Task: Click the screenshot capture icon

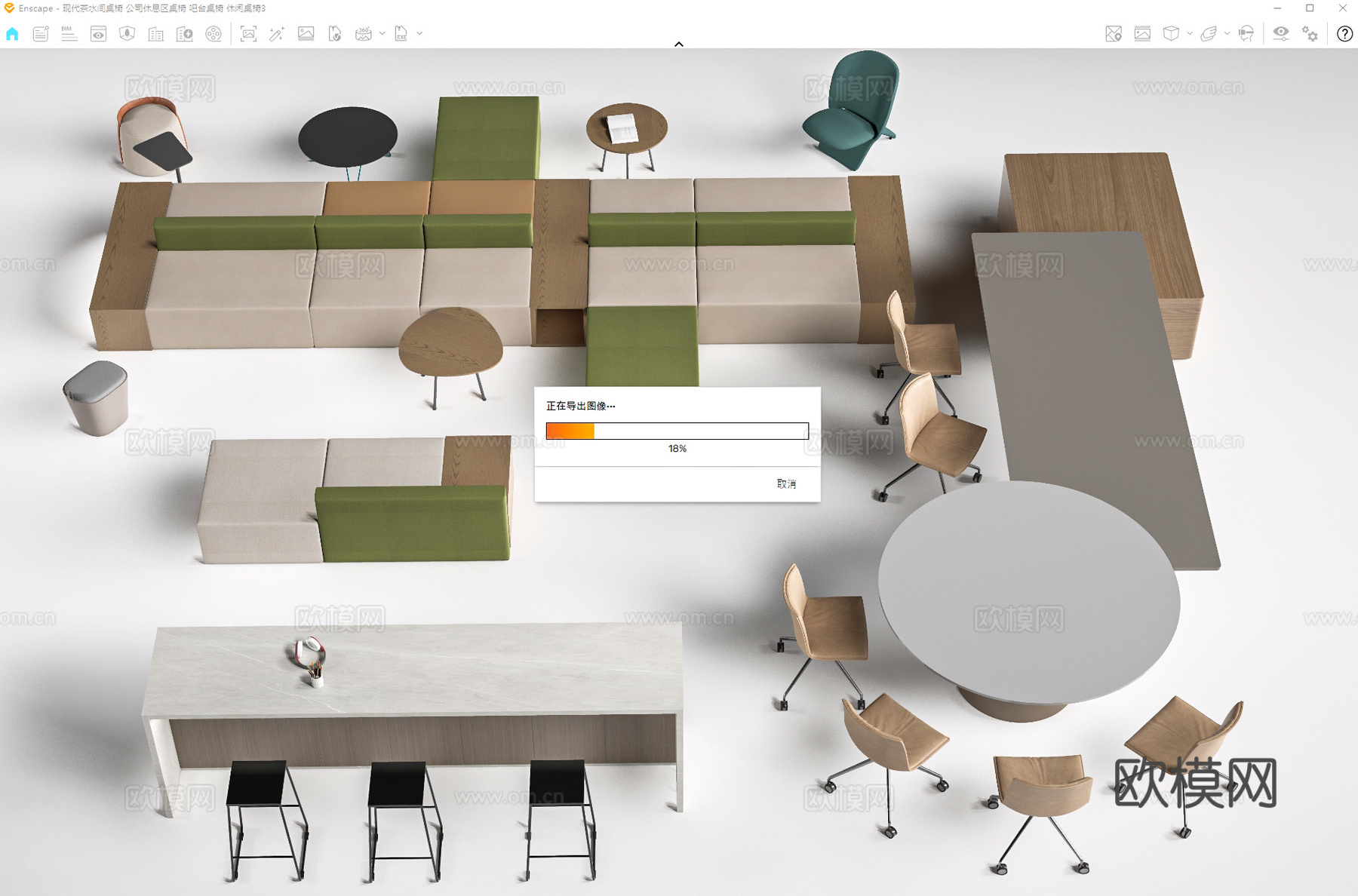Action: 248,34
